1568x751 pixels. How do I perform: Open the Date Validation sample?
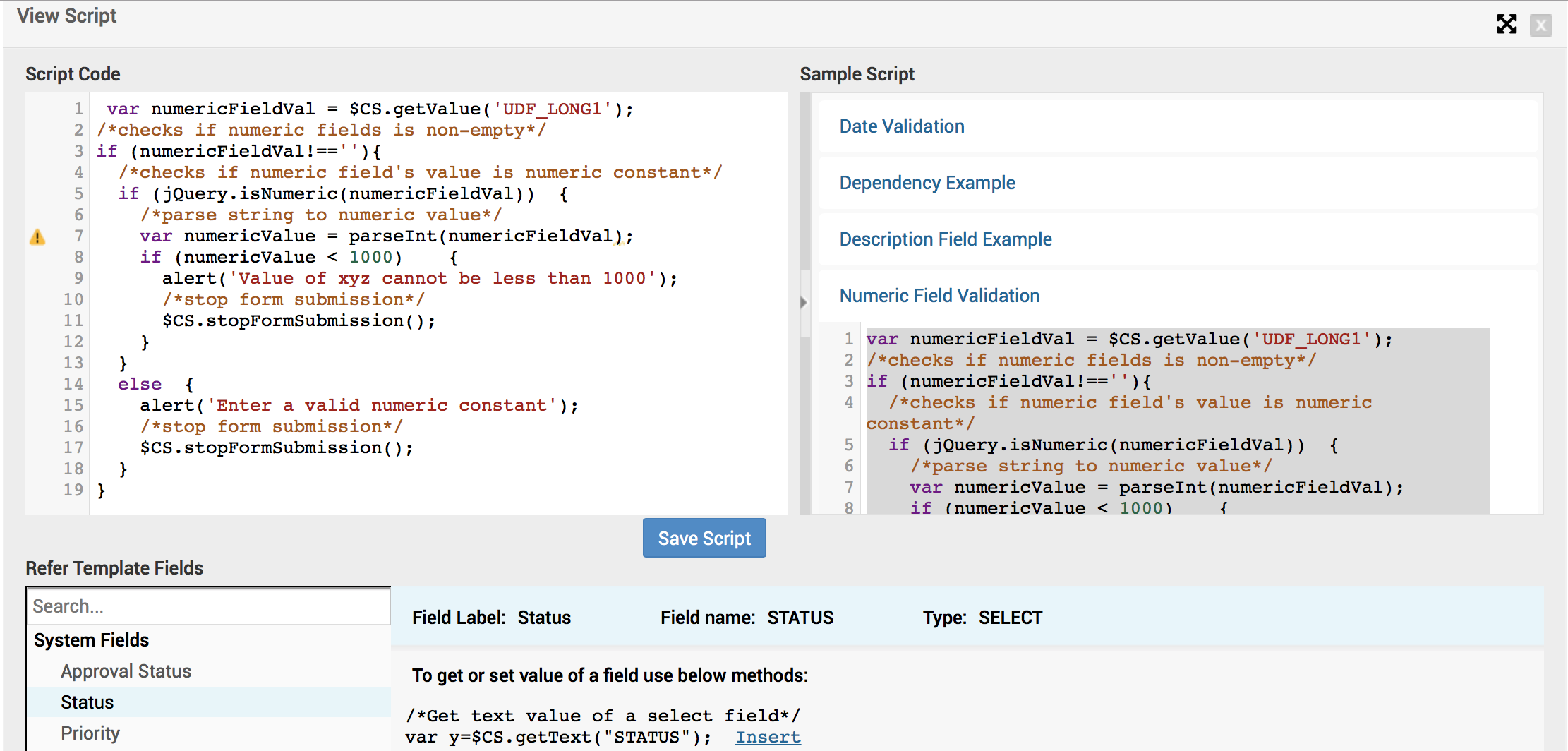(901, 126)
